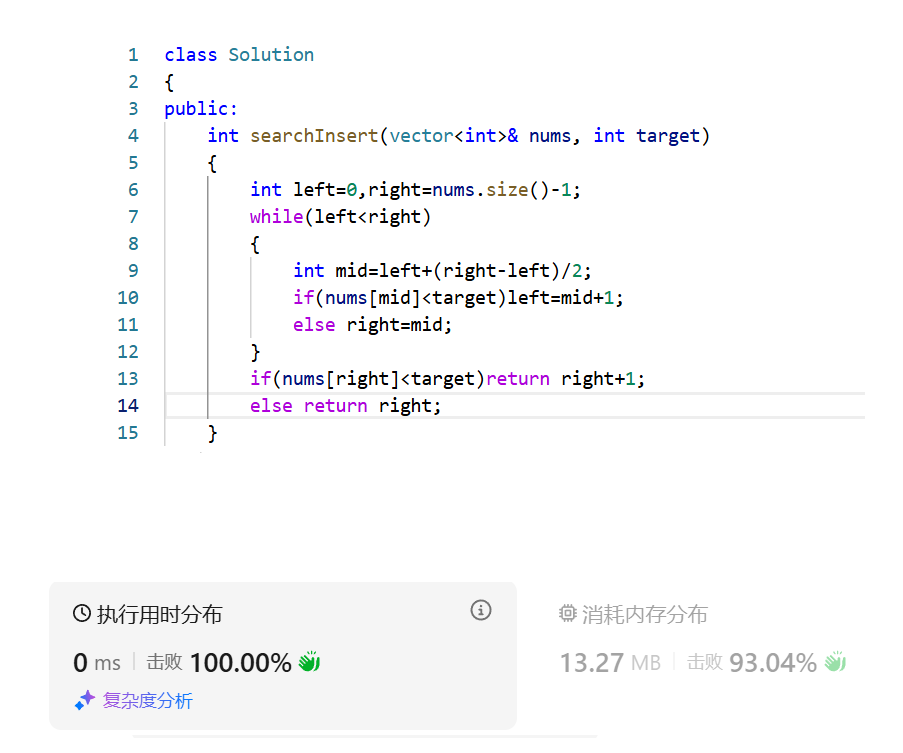The height and width of the screenshot is (753, 903).
Task: Click 'int left=0,right=nums.size()-1;' line
Action: click(x=415, y=190)
